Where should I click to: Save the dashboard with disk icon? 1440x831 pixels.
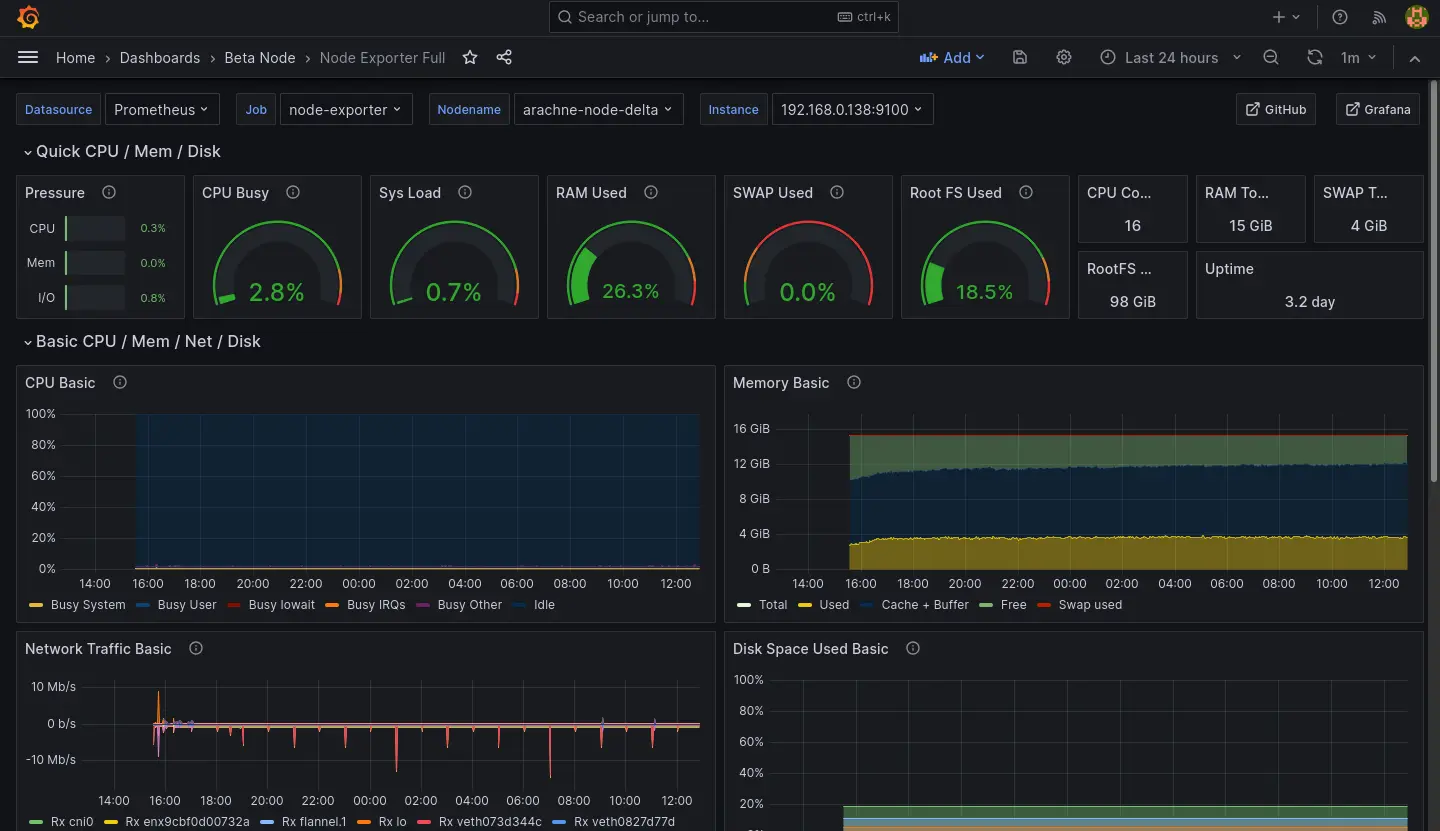(x=1020, y=58)
